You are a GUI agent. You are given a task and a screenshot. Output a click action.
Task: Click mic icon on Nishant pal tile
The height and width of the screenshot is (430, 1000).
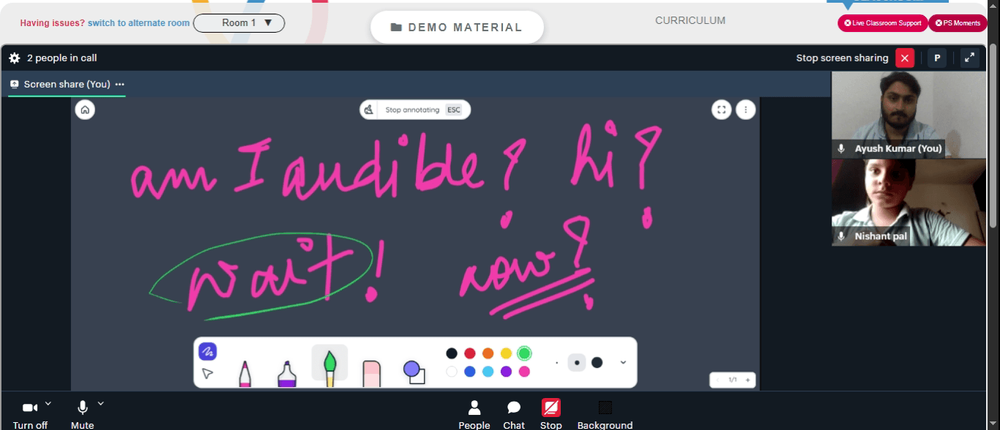pos(841,236)
